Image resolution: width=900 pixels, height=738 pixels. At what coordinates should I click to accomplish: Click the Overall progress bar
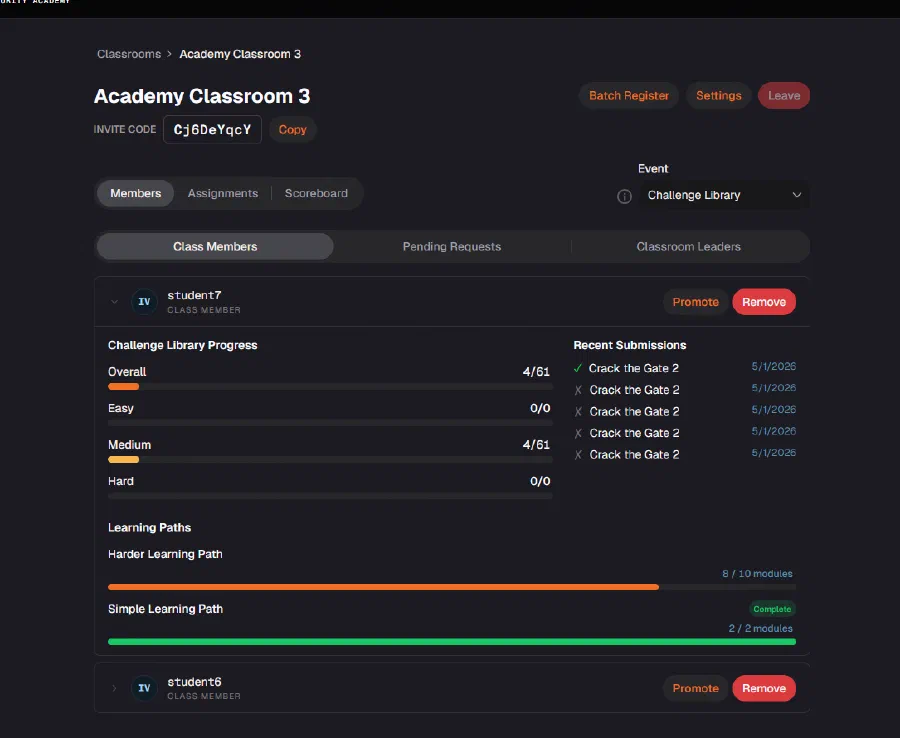coord(330,387)
